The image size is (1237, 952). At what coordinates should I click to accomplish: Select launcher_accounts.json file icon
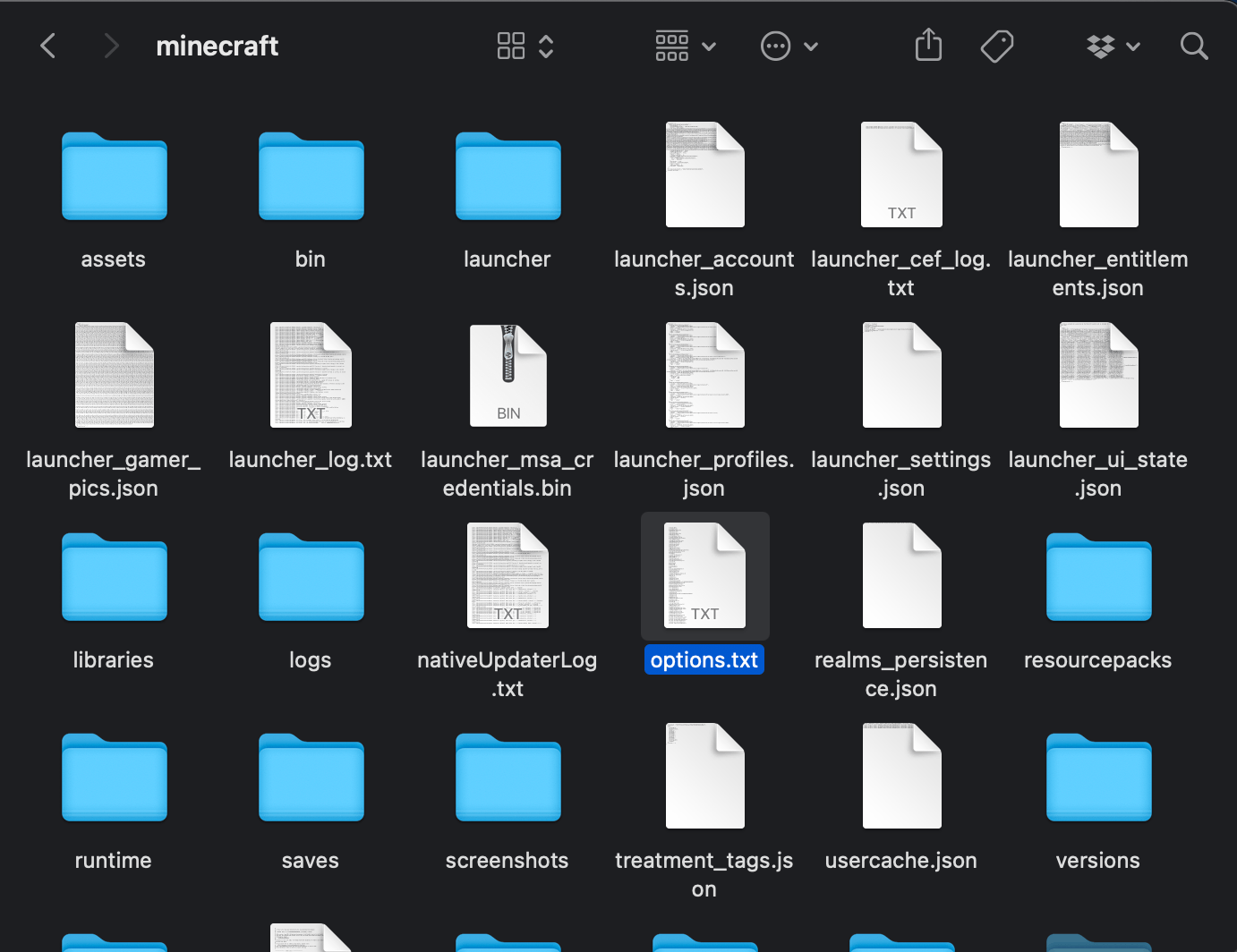click(705, 174)
